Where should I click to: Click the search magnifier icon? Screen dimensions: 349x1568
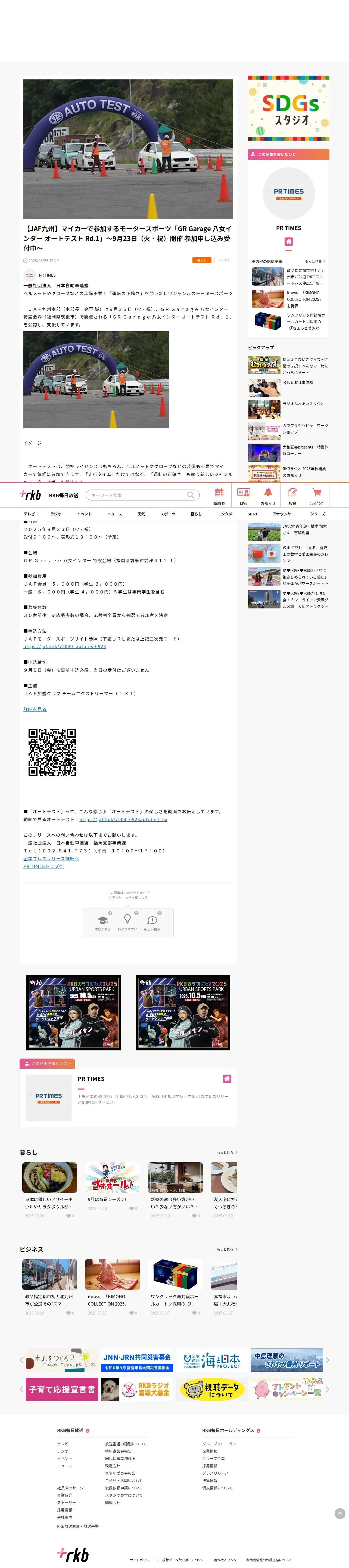pyautogui.click(x=191, y=495)
